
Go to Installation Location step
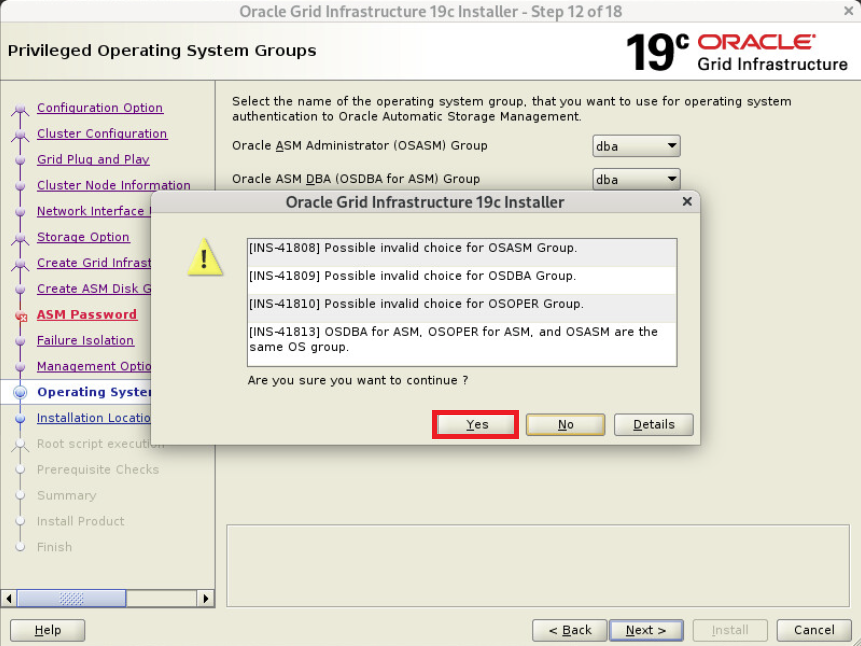tap(93, 417)
